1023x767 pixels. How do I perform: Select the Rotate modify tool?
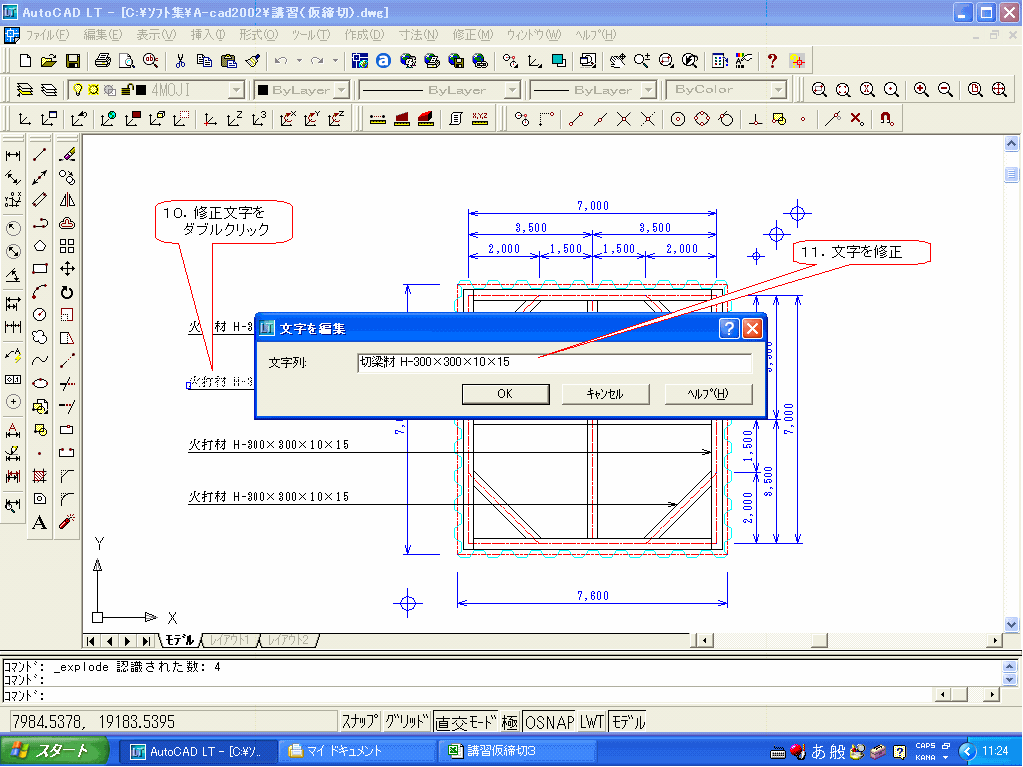tap(67, 292)
